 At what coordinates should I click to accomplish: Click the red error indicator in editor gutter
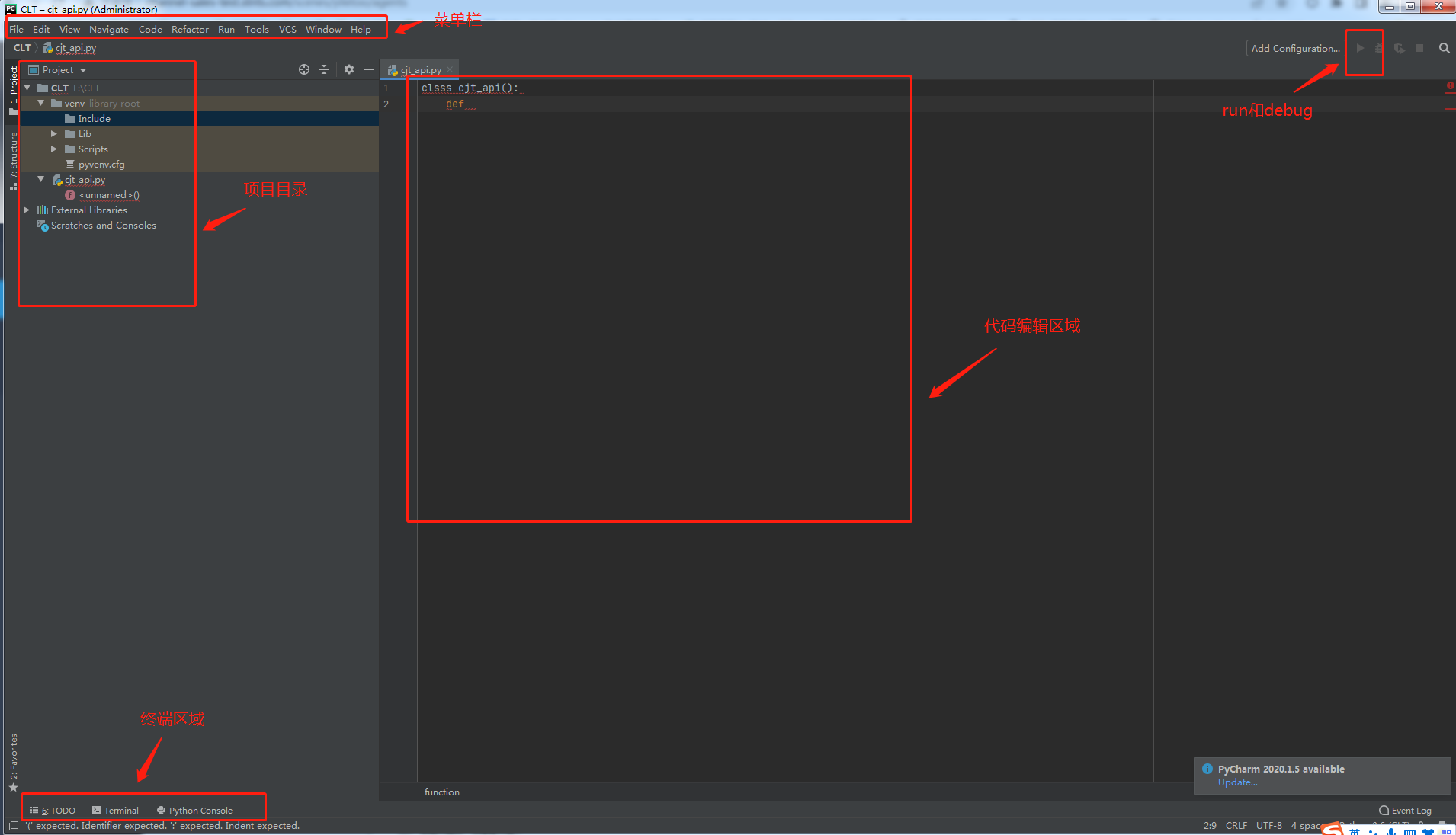1450,86
